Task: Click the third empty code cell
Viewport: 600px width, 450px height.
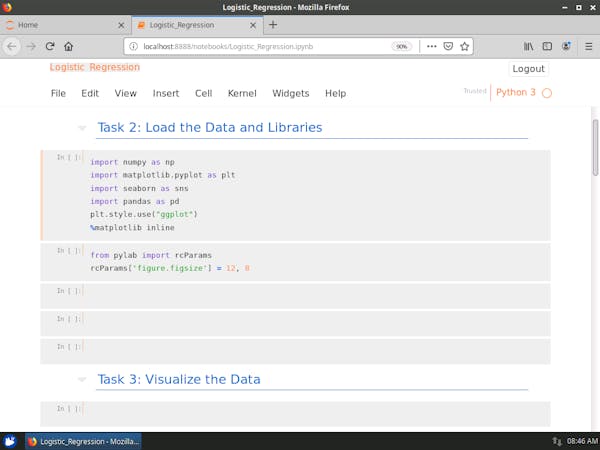Action: pos(297,351)
